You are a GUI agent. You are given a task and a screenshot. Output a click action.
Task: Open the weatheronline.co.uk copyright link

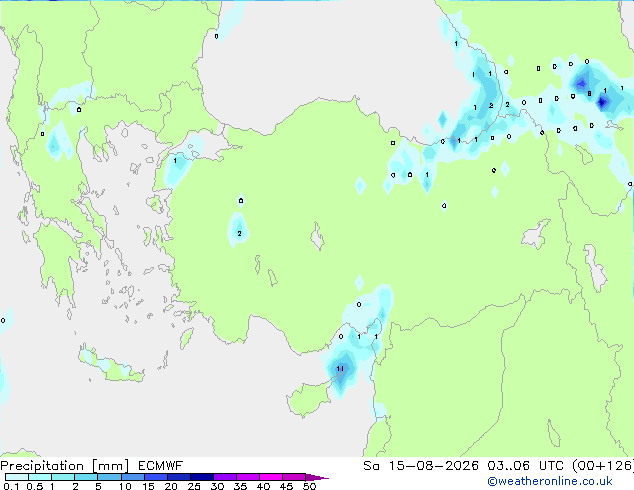[549, 481]
